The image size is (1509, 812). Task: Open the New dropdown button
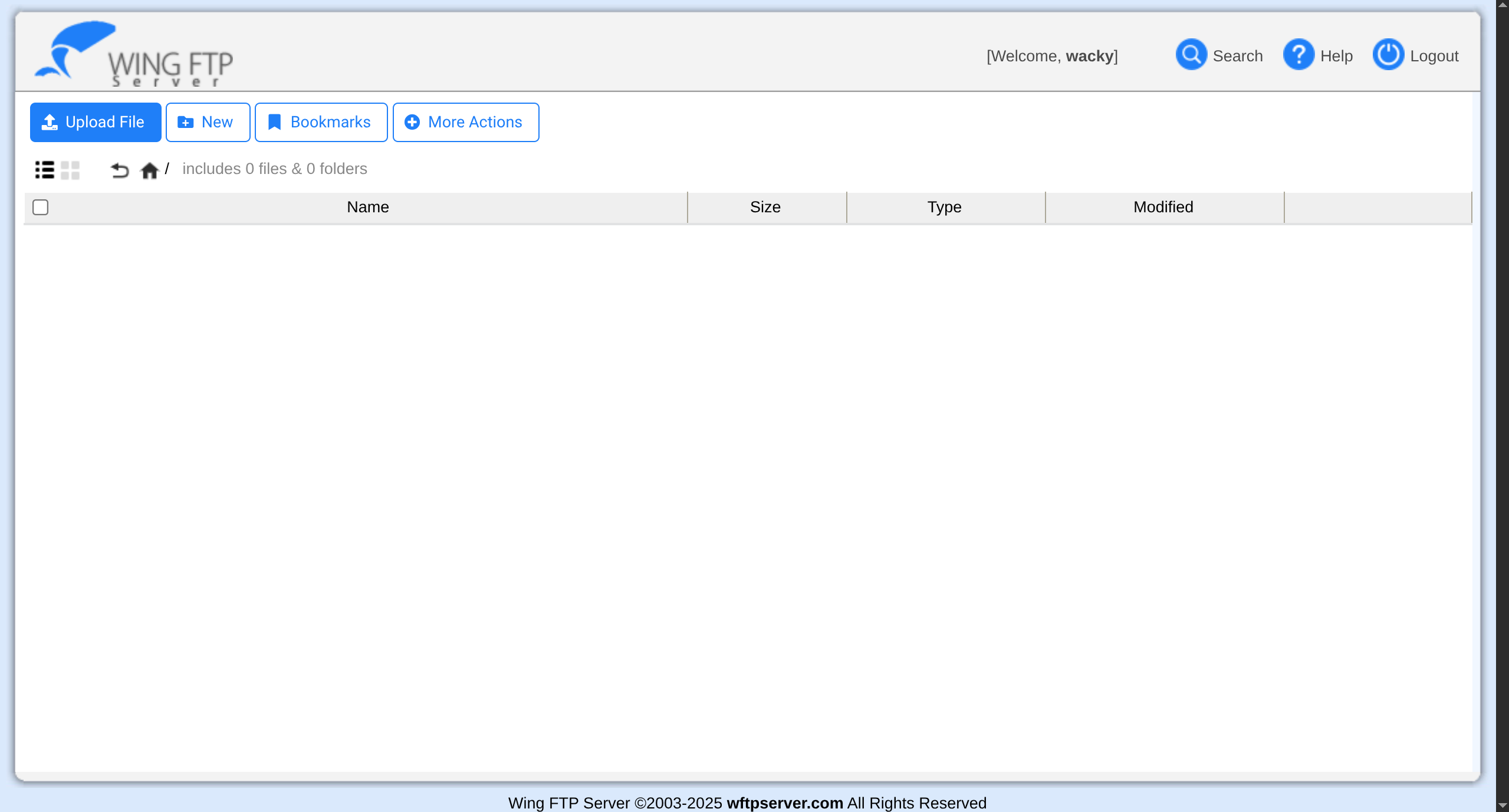click(x=208, y=122)
